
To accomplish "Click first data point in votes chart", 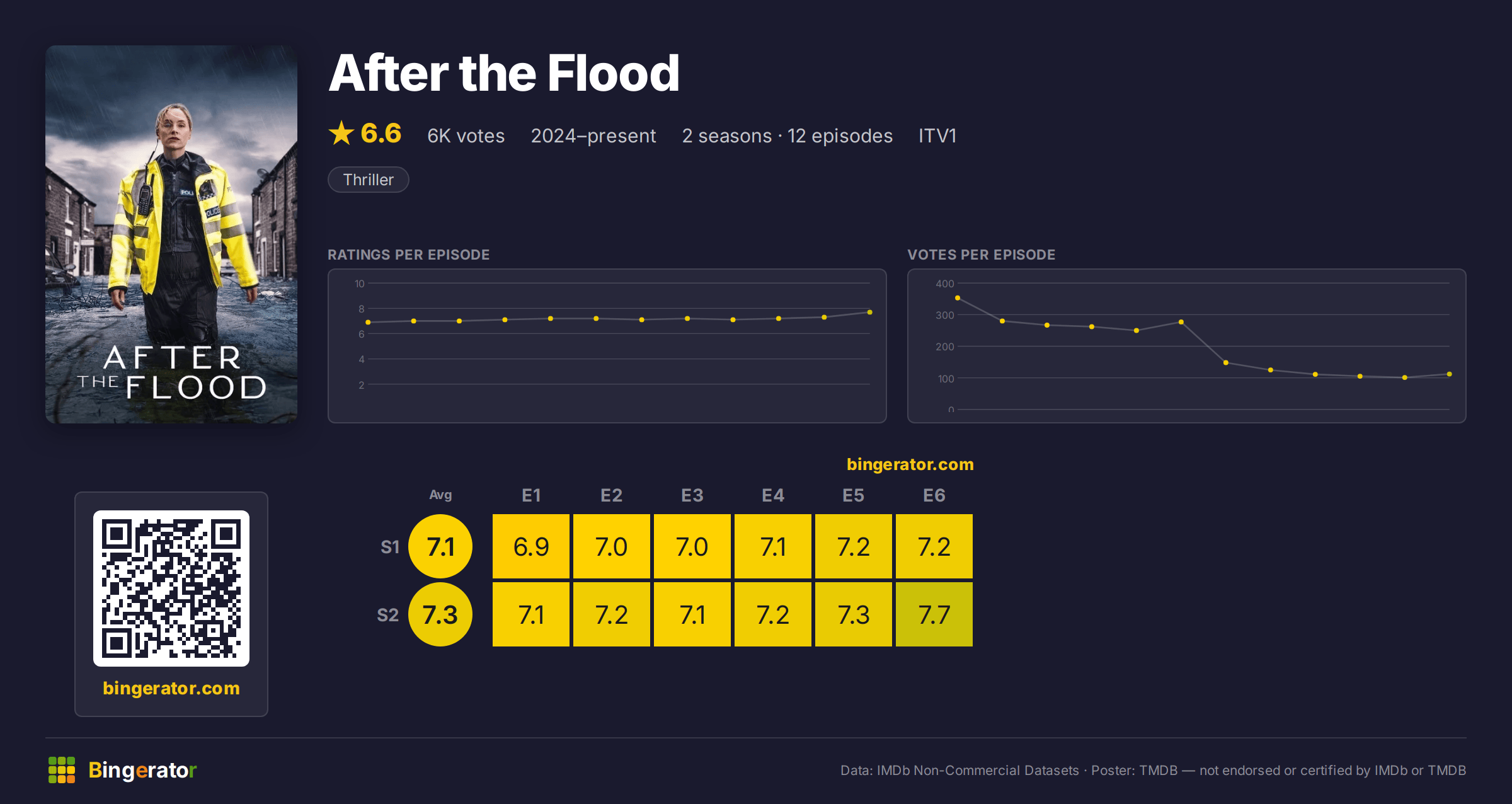I will (958, 298).
